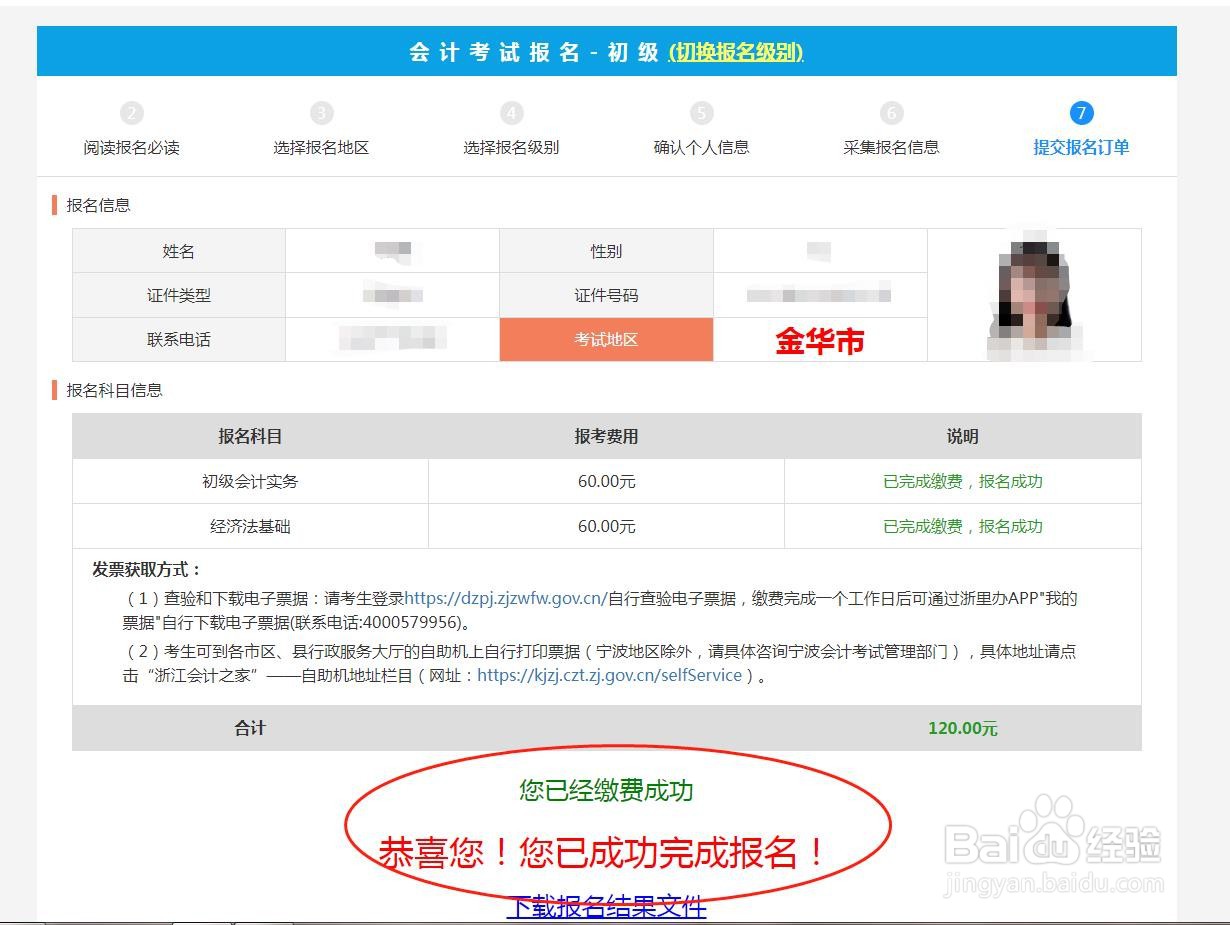The width and height of the screenshot is (1230, 925).
Task: Click step 4 circle 选择报名级别
Action: [512, 112]
